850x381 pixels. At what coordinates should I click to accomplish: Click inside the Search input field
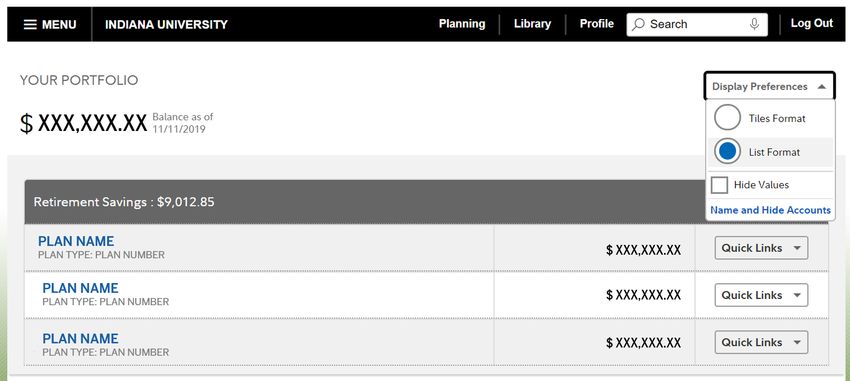pyautogui.click(x=697, y=24)
